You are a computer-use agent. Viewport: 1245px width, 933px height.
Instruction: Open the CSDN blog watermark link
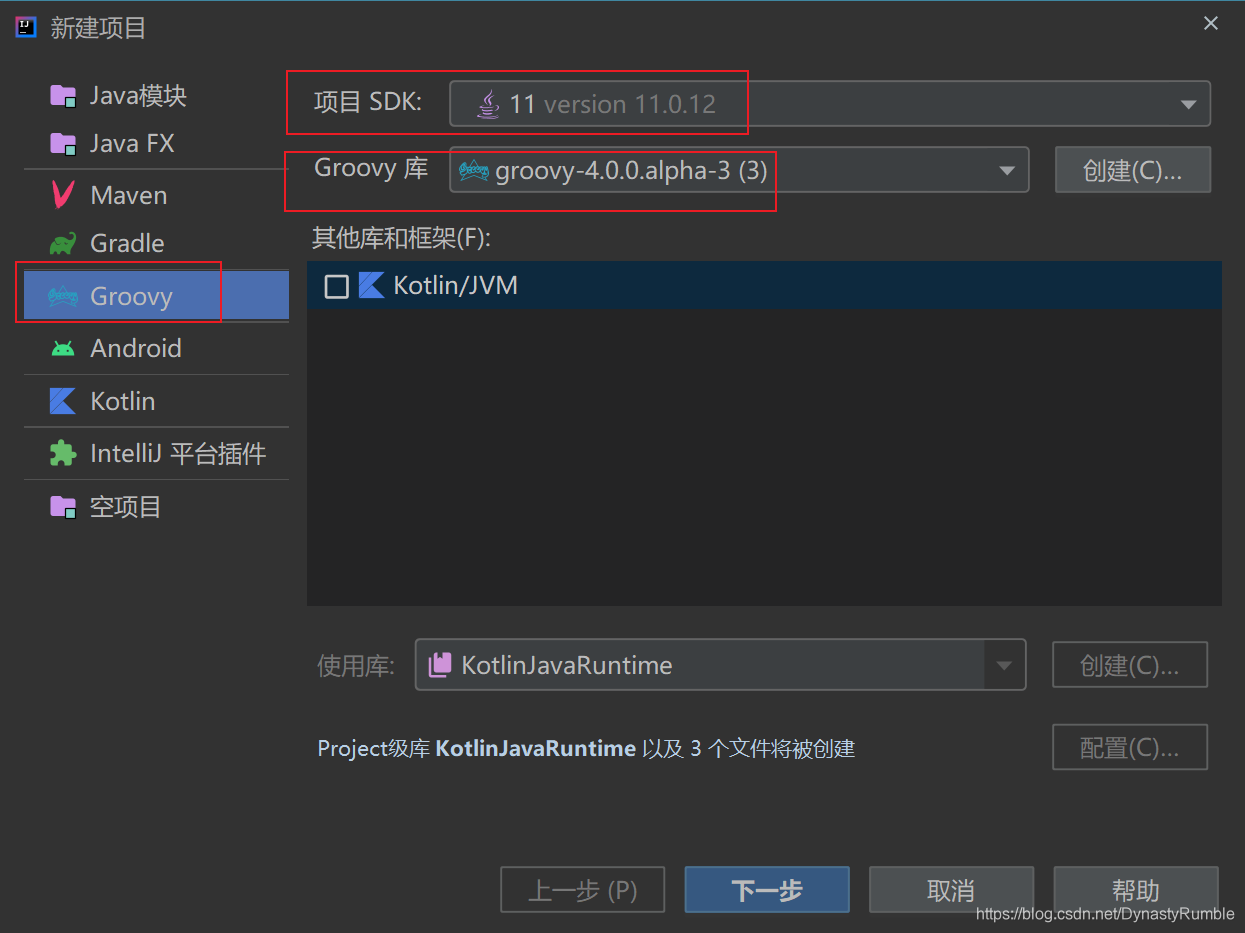[1104, 913]
